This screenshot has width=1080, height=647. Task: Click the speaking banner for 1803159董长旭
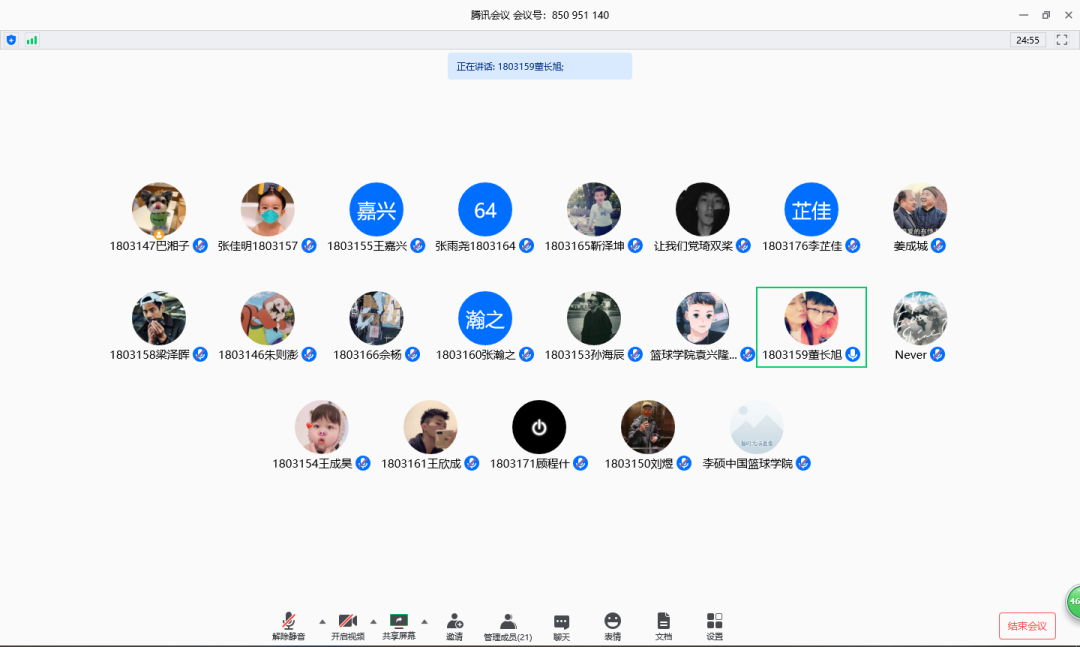coord(540,67)
